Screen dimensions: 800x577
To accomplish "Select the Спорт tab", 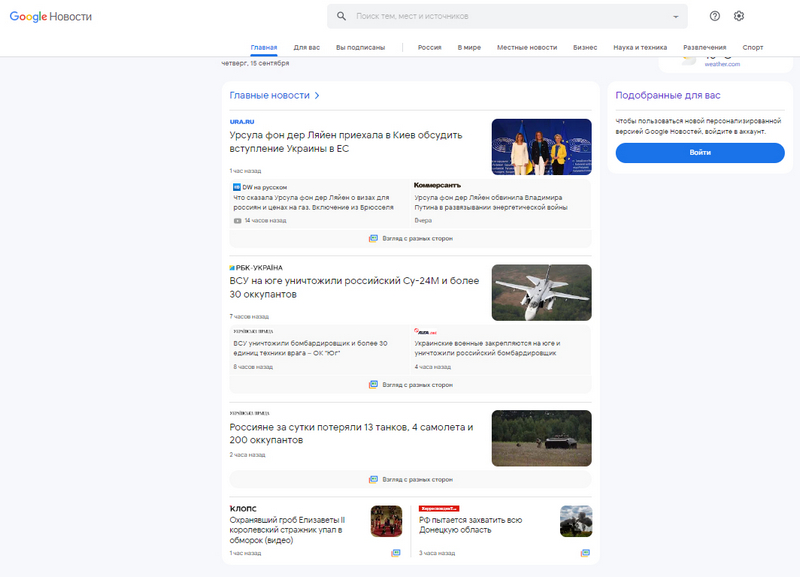I will [753, 47].
